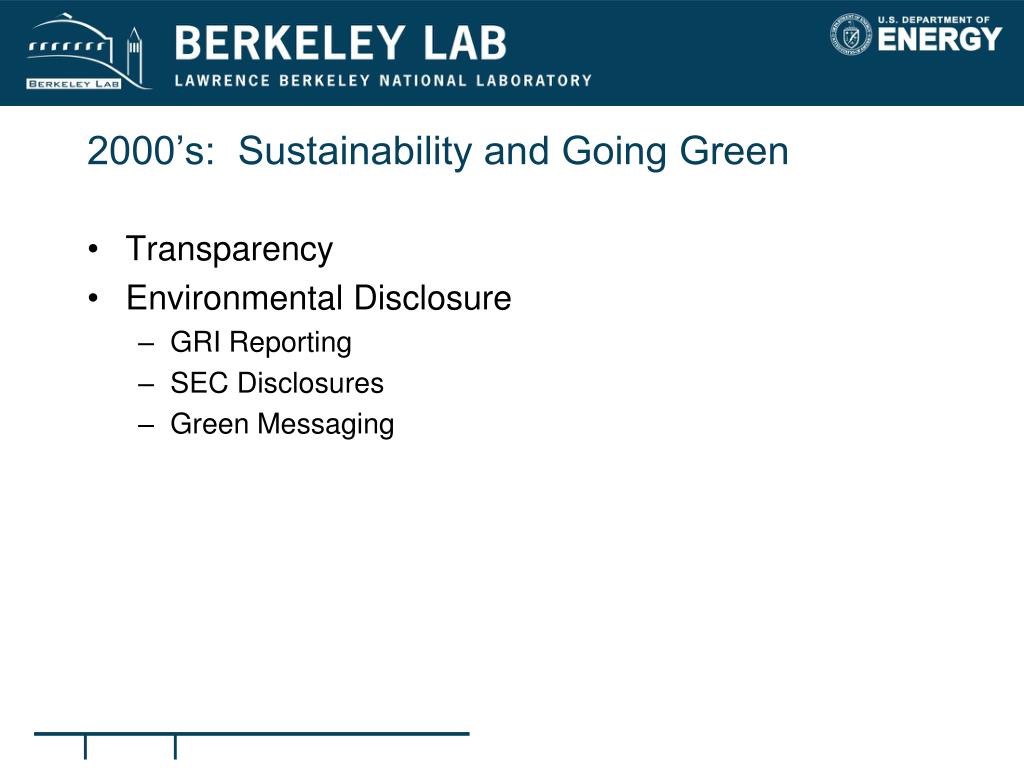Screen dimensions: 1024x768
Task: Select the slide title 'Sustainability and Going Green'
Action: pos(513,151)
